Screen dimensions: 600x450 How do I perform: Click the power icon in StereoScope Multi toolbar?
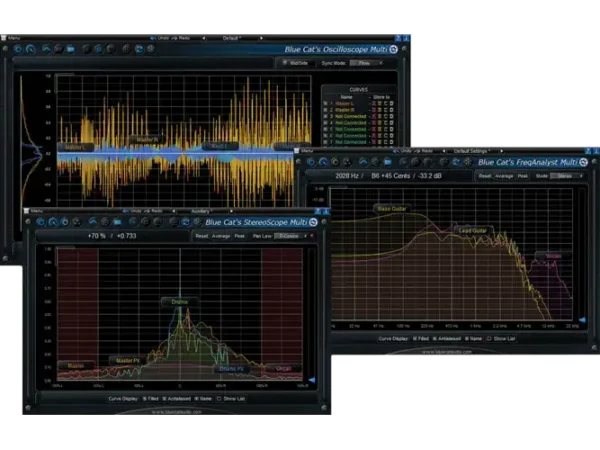click(41, 222)
